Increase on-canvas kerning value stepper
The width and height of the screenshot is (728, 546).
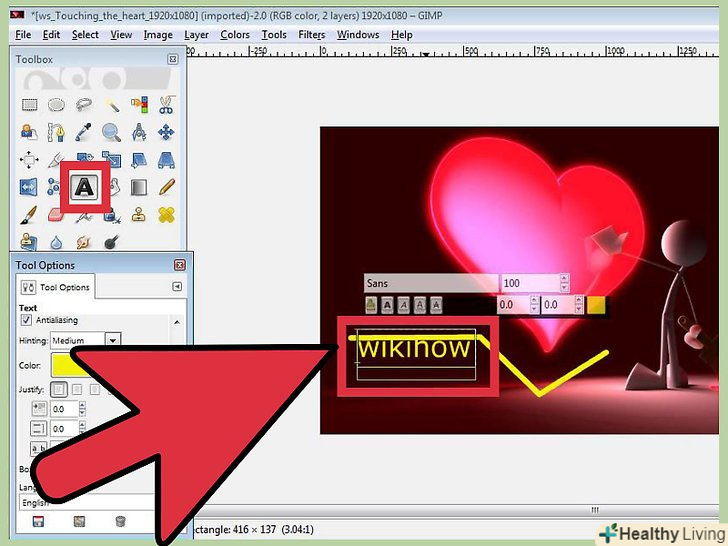(x=578, y=300)
